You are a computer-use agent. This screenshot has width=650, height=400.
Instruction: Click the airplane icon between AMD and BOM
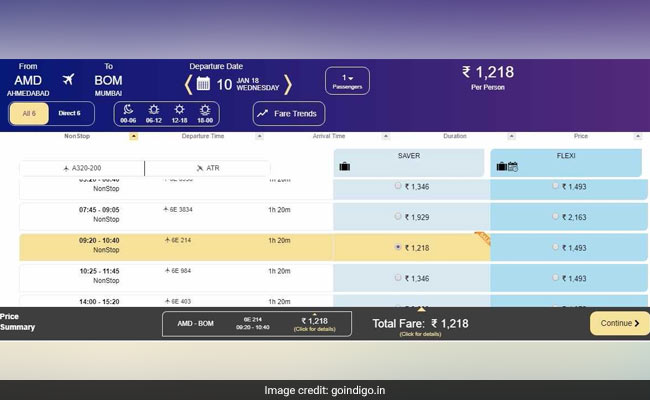[x=68, y=79]
